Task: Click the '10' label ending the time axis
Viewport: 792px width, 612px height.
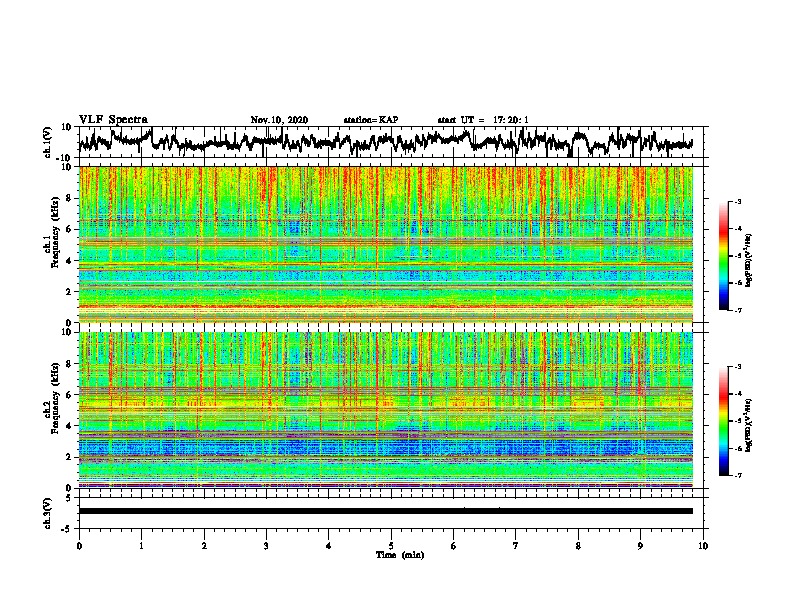Action: coord(703,546)
